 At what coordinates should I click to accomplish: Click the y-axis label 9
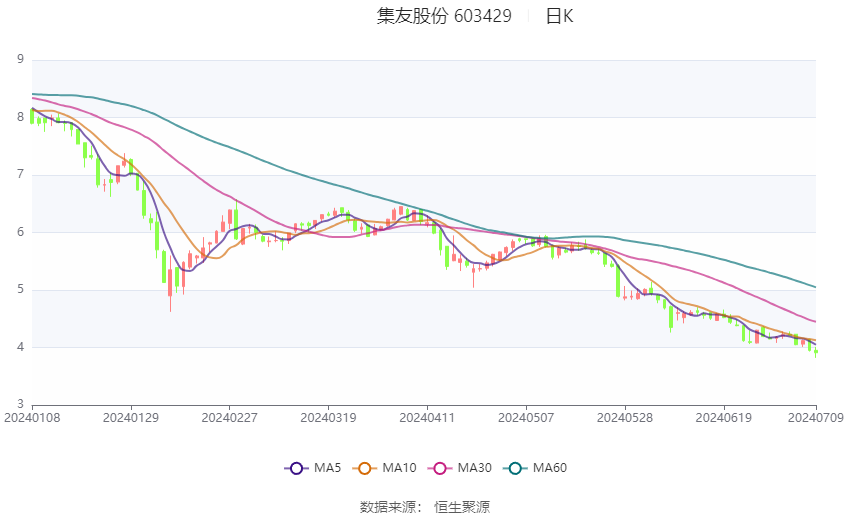point(21,59)
